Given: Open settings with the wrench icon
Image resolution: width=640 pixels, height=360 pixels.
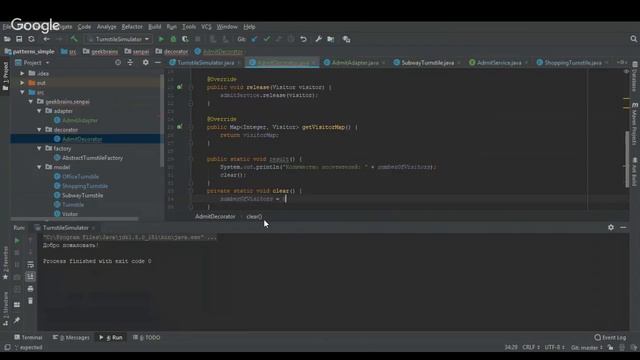Looking at the screenshot, I should (318, 39).
